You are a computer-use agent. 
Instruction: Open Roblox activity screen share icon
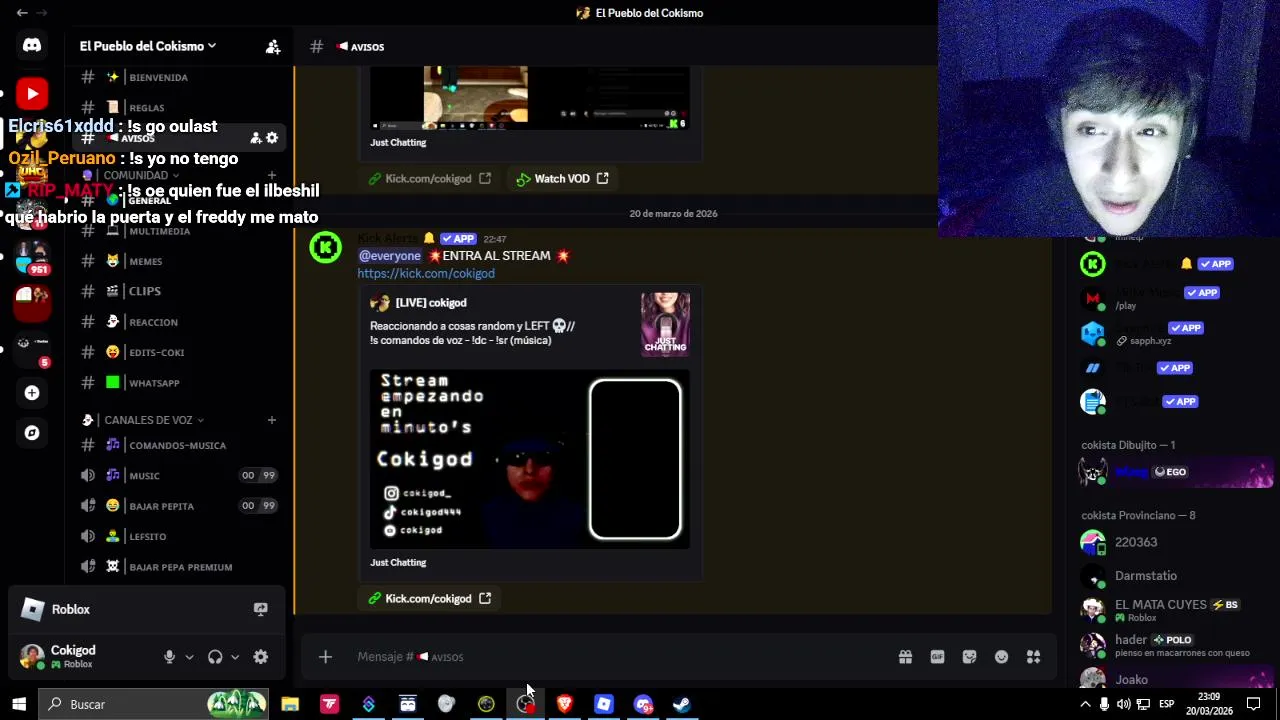click(261, 609)
